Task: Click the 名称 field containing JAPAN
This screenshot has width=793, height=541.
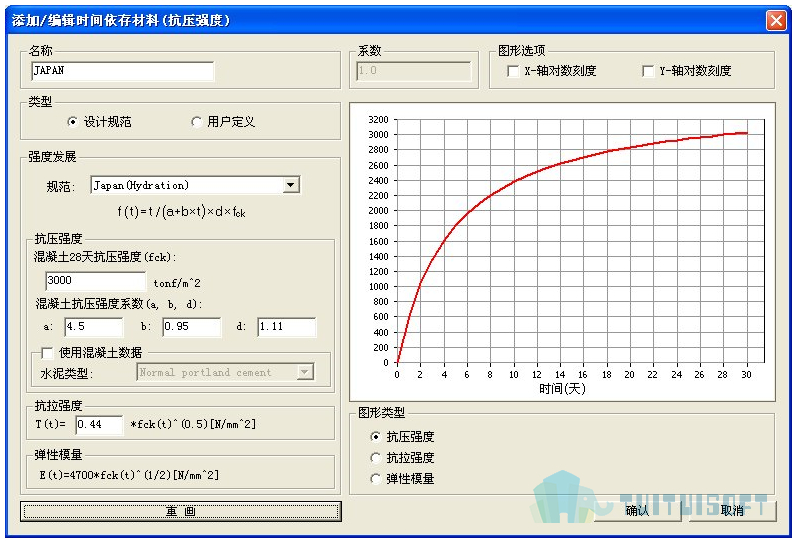Action: tap(122, 71)
